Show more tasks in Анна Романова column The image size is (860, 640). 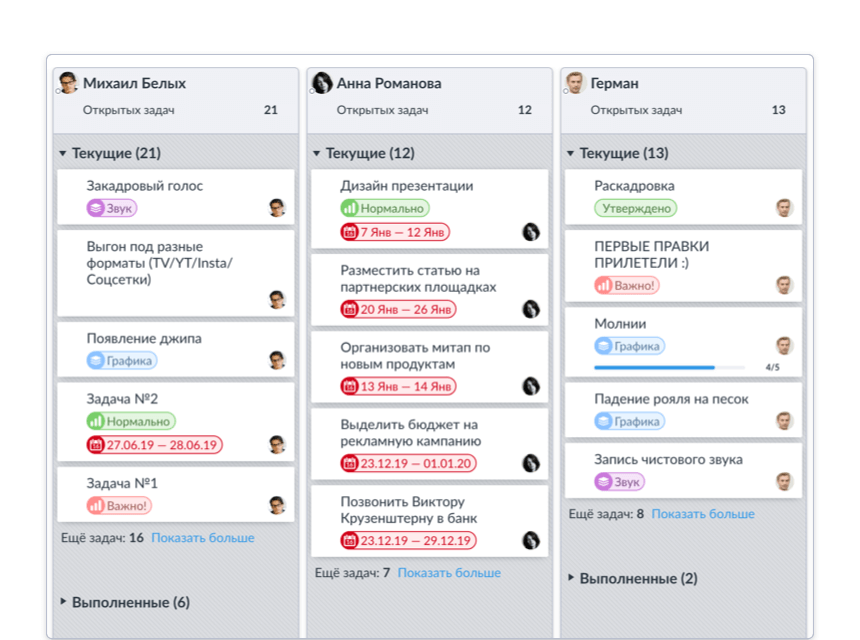click(449, 573)
